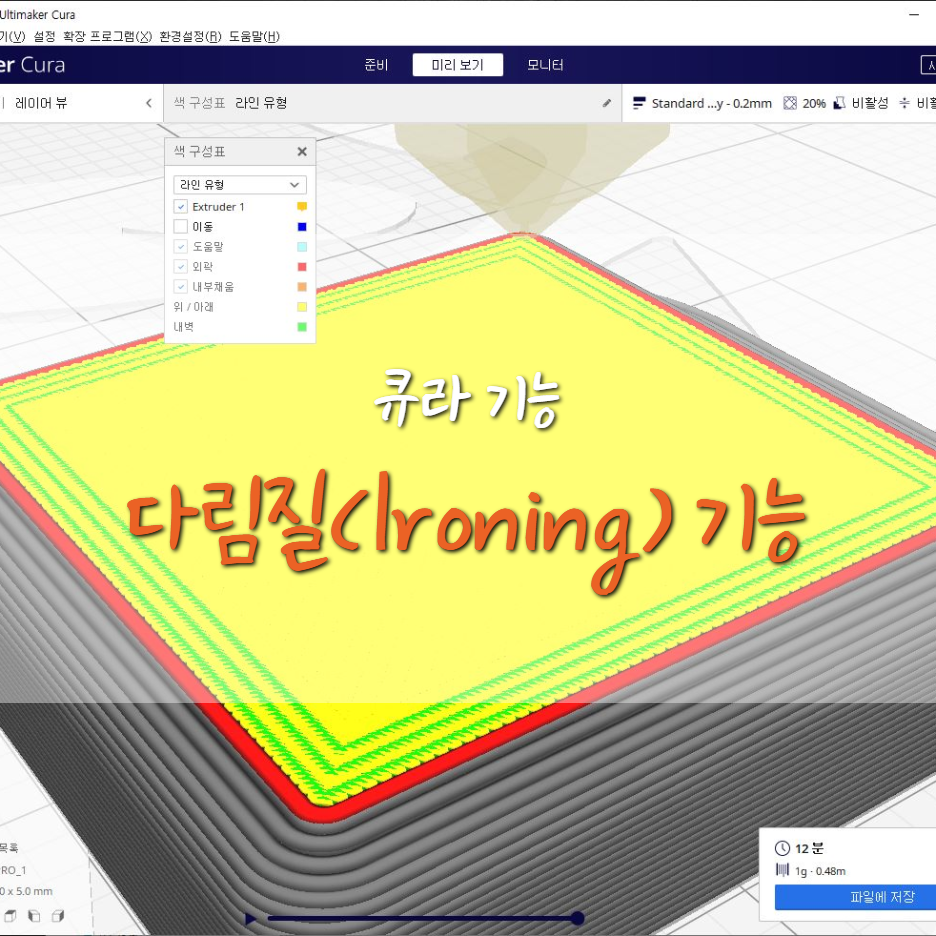Image resolution: width=936 pixels, height=936 pixels.
Task: Select the 미리 보기 stage tab
Action: (457, 64)
